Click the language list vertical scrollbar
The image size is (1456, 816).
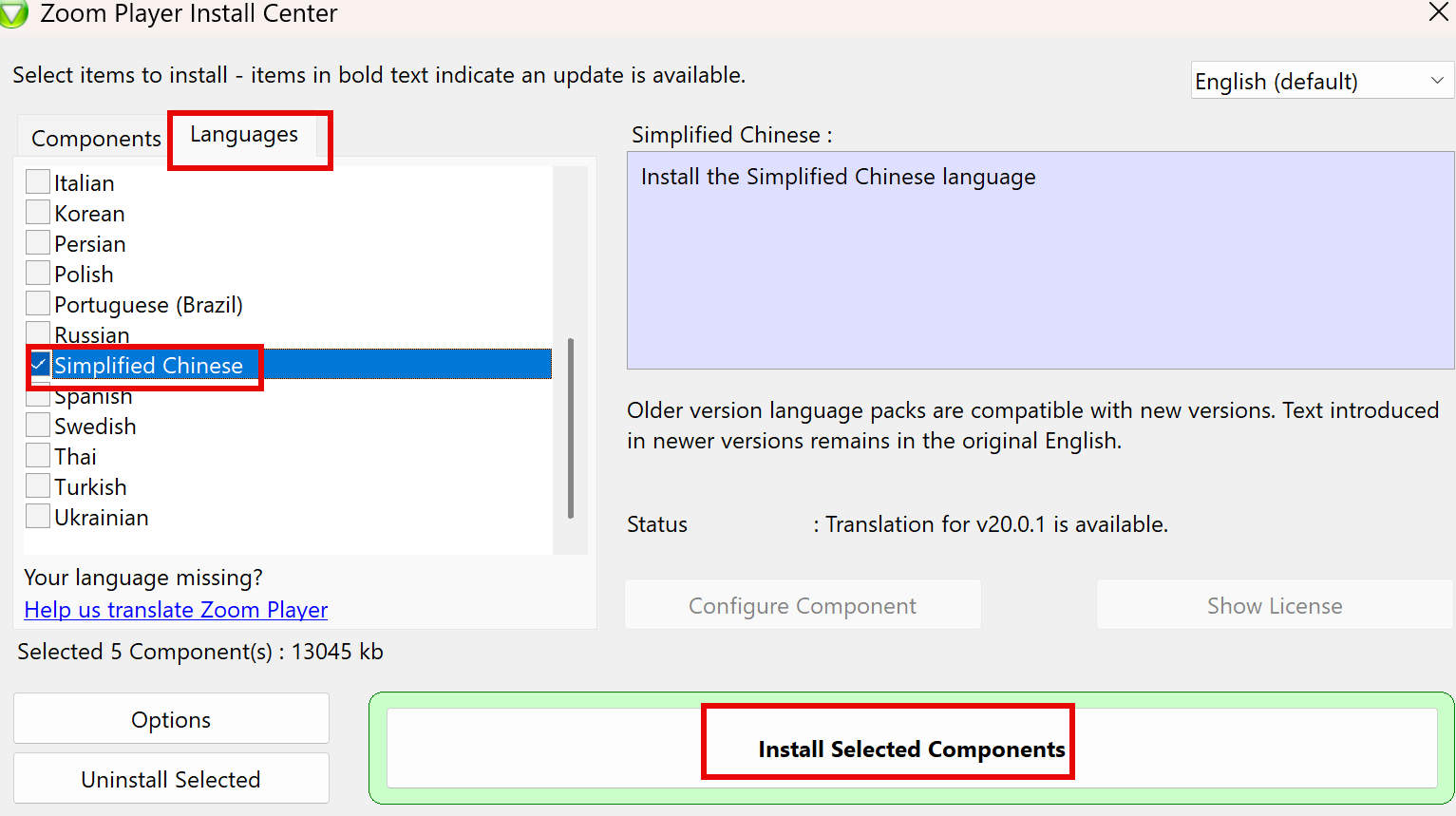pyautogui.click(x=570, y=427)
